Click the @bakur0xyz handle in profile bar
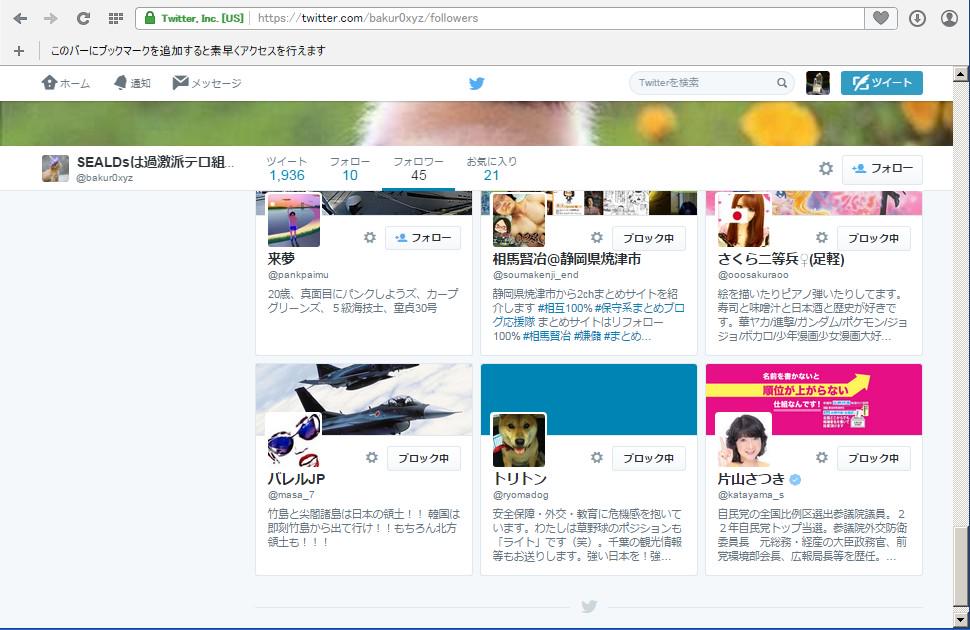Screen dimensions: 970x630 (x=105, y=178)
